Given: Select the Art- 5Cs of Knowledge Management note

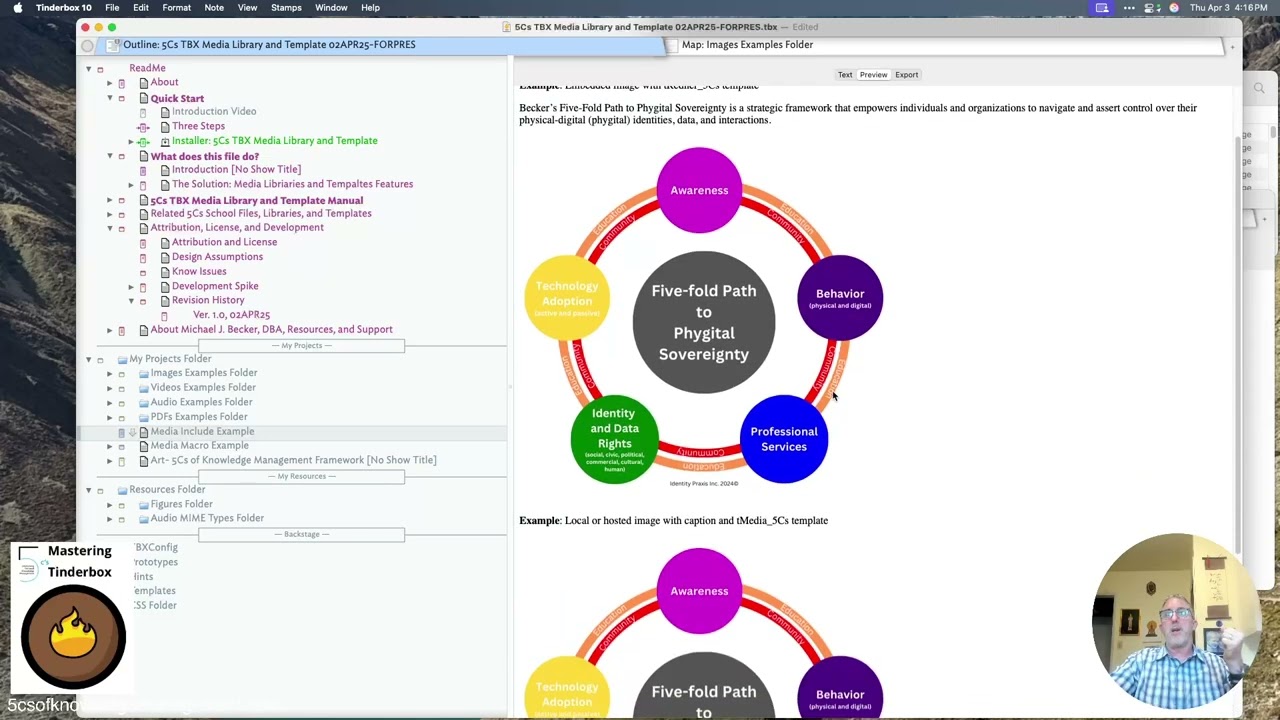Looking at the screenshot, I should (x=293, y=460).
